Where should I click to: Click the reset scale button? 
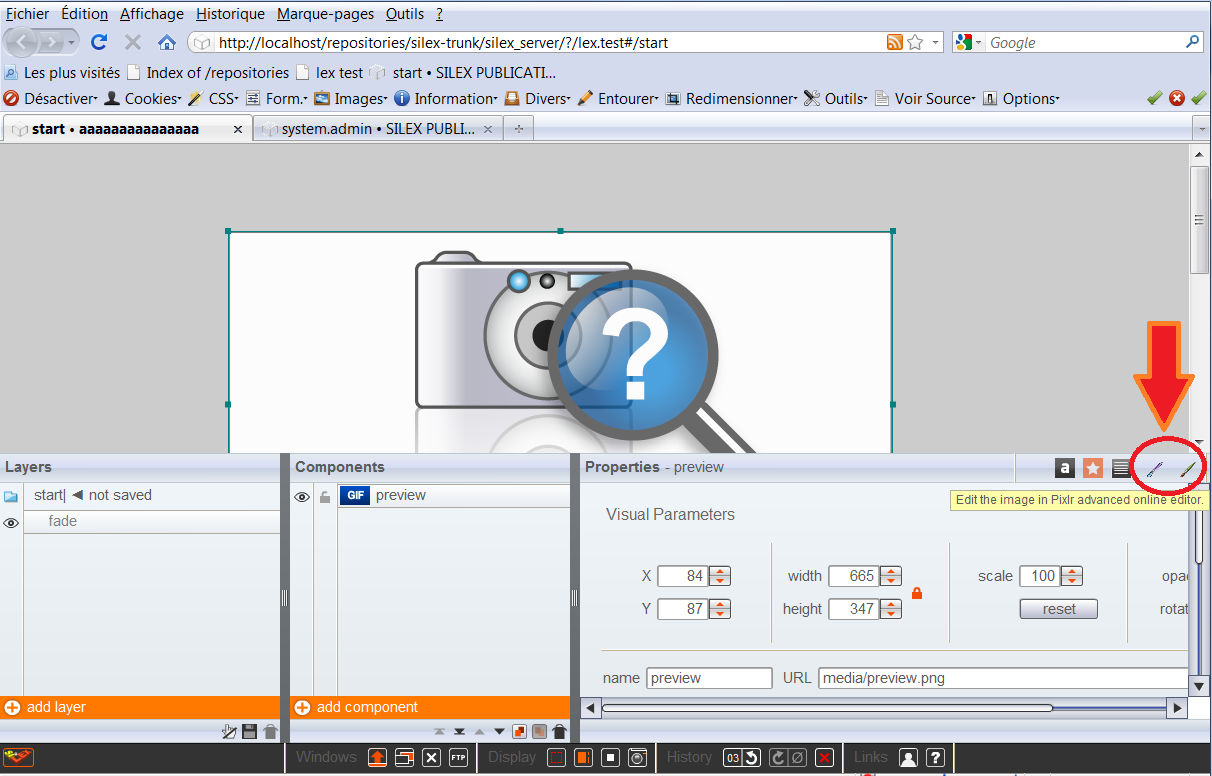point(1058,609)
